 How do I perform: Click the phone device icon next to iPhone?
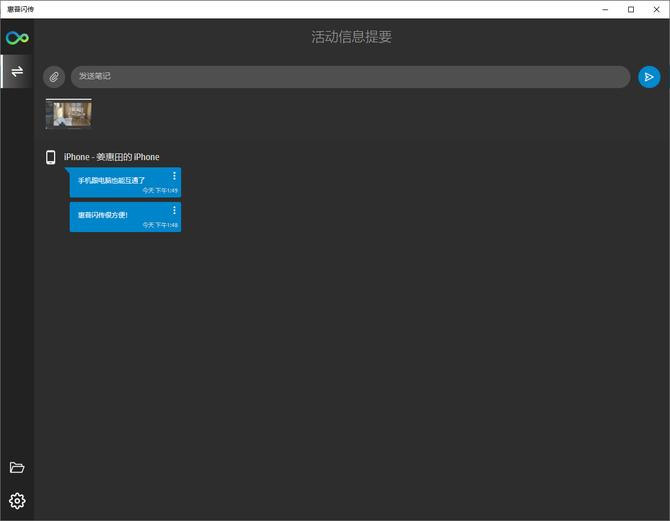pos(51,157)
